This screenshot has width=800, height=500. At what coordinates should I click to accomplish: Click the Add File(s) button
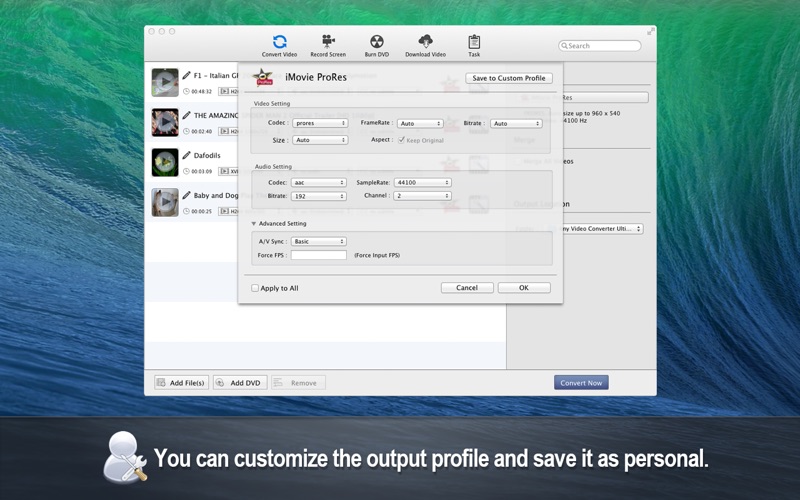click(181, 383)
